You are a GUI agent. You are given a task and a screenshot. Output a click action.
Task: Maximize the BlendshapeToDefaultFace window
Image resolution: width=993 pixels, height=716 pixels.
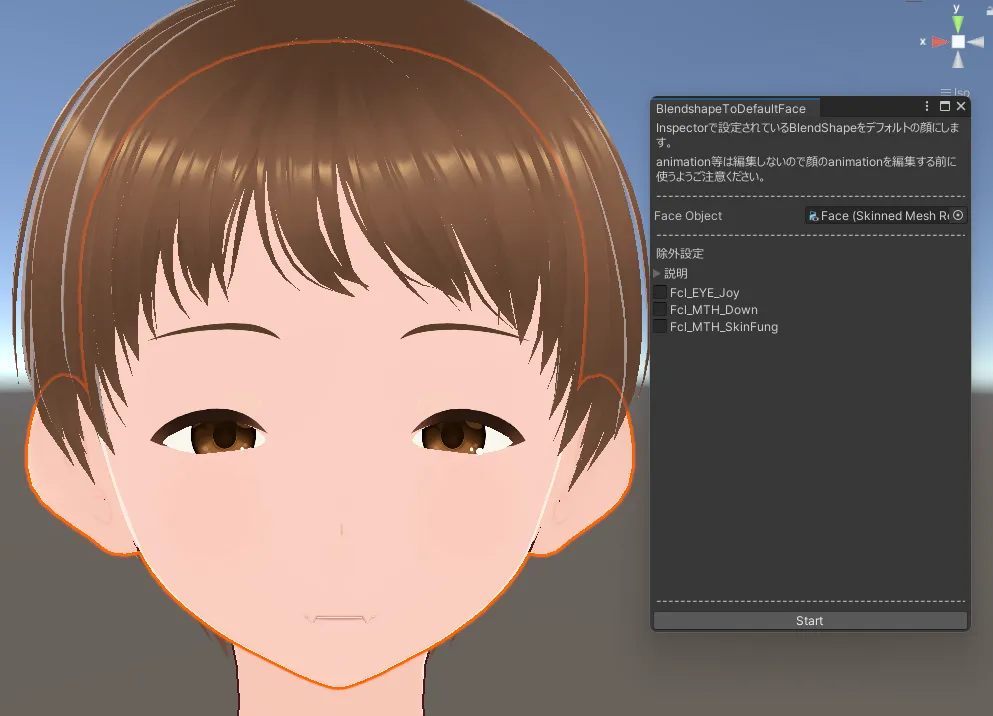coord(945,106)
